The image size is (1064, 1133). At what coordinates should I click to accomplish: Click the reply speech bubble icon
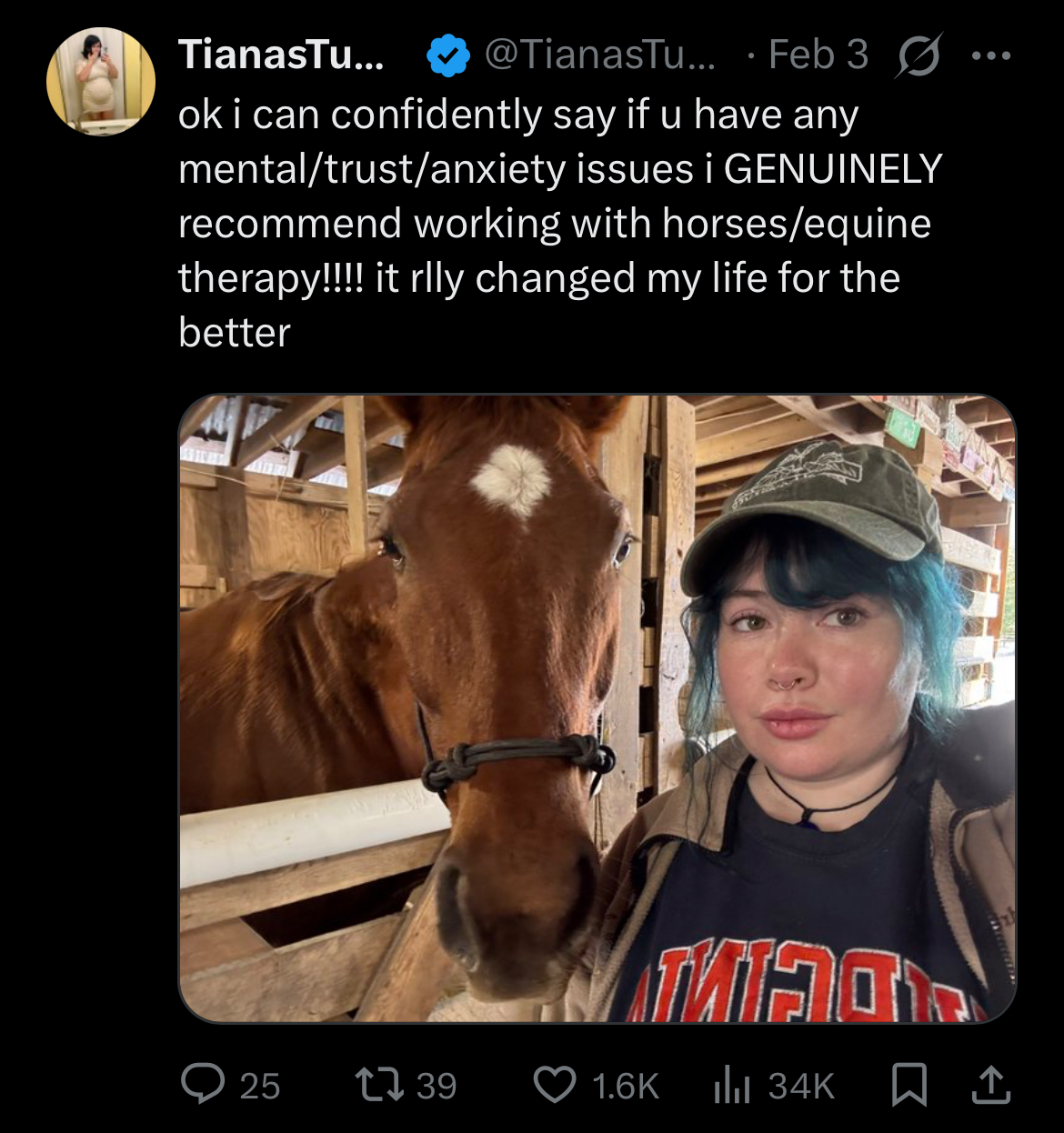(x=202, y=1085)
